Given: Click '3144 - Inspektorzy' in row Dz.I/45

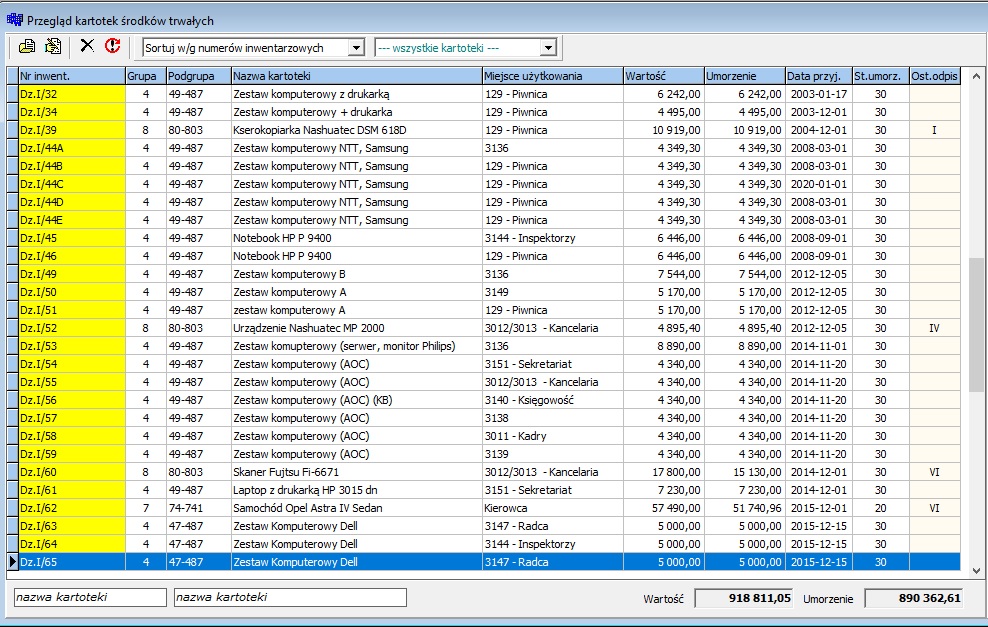Looking at the screenshot, I should 553,238.
